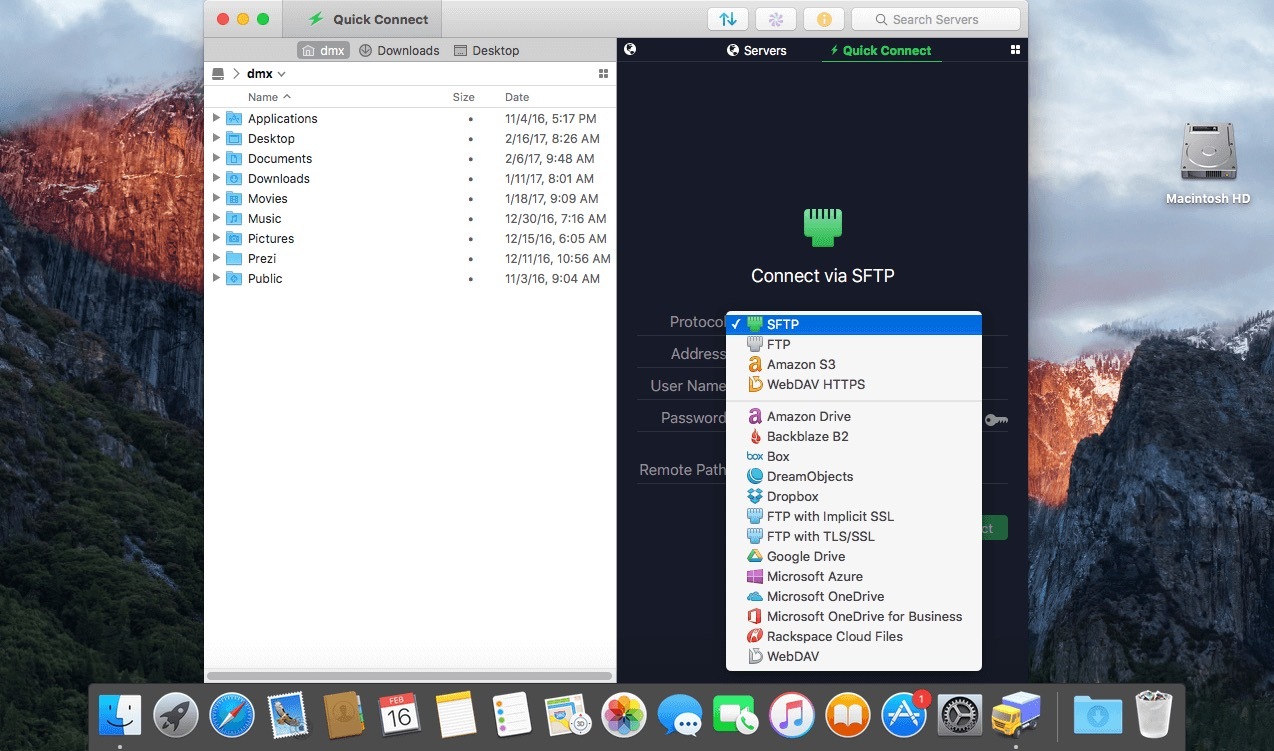Expand the Documents folder disclosure triangle
The width and height of the screenshot is (1274, 751).
pos(216,158)
